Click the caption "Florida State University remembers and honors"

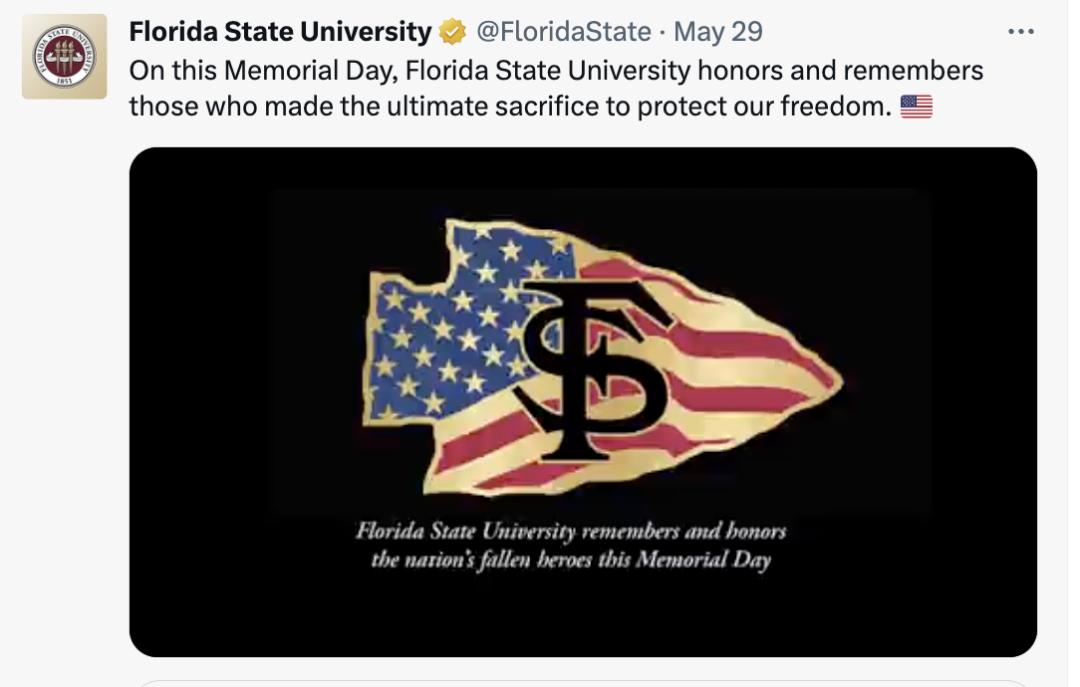[571, 530]
